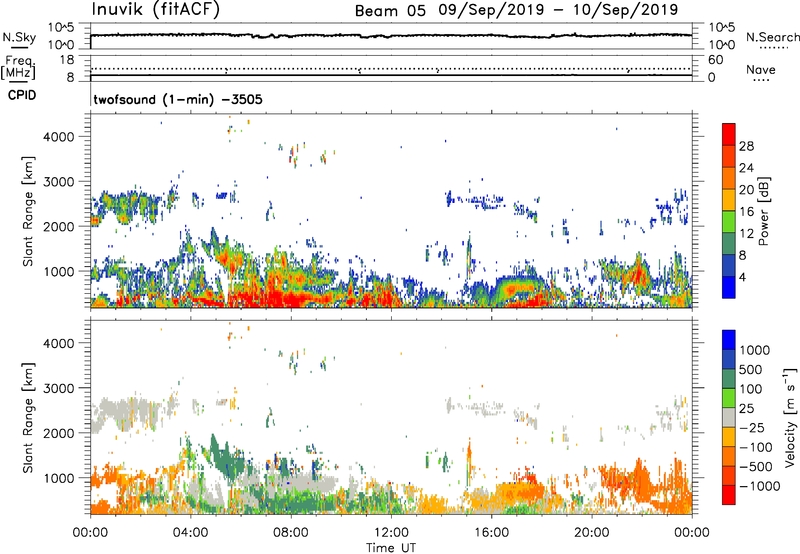
Task: Click the 'Freq. [MHz]' axis label
Action: (x=18, y=67)
